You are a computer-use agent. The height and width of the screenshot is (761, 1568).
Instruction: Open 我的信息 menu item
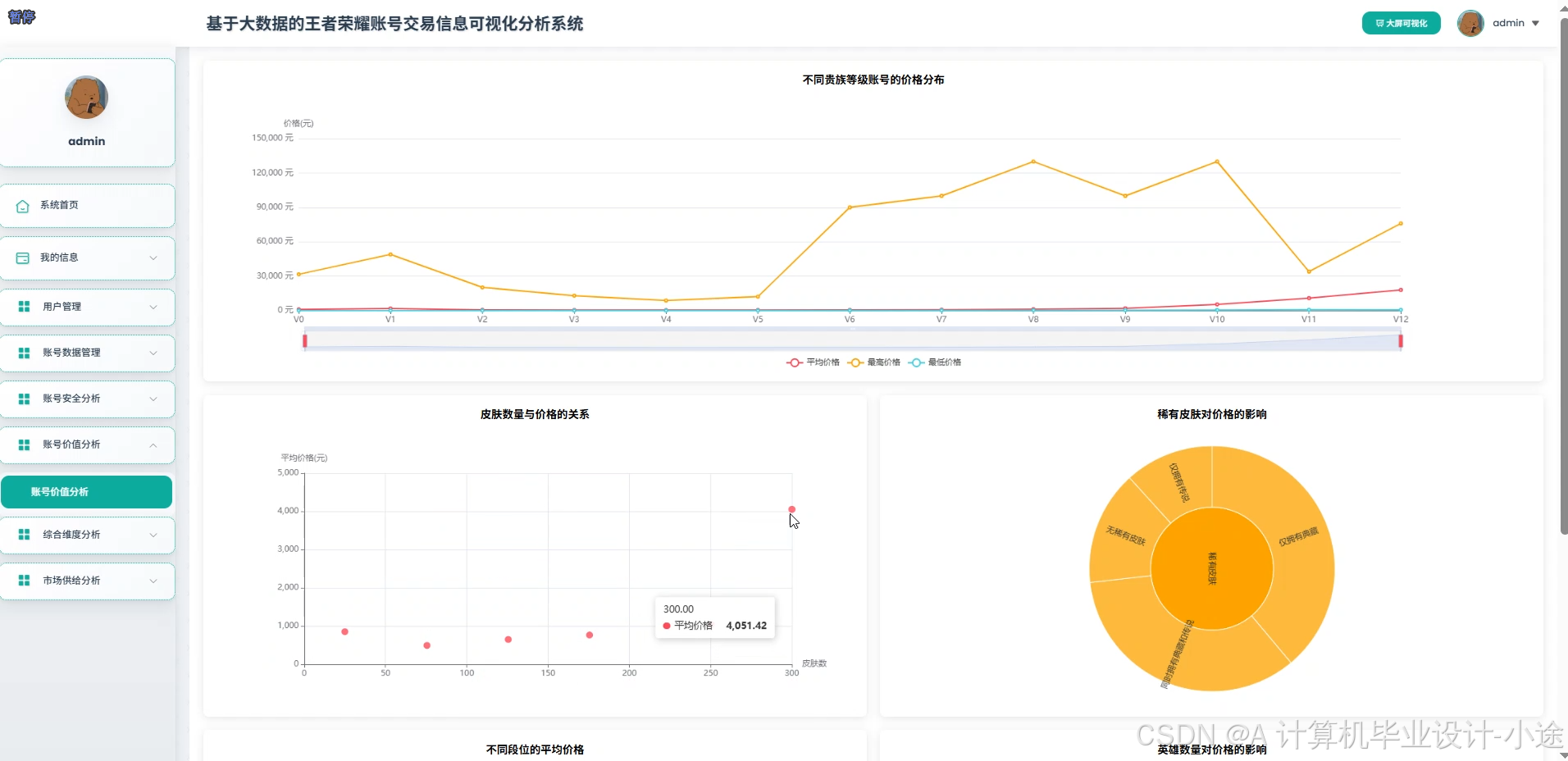pos(87,258)
